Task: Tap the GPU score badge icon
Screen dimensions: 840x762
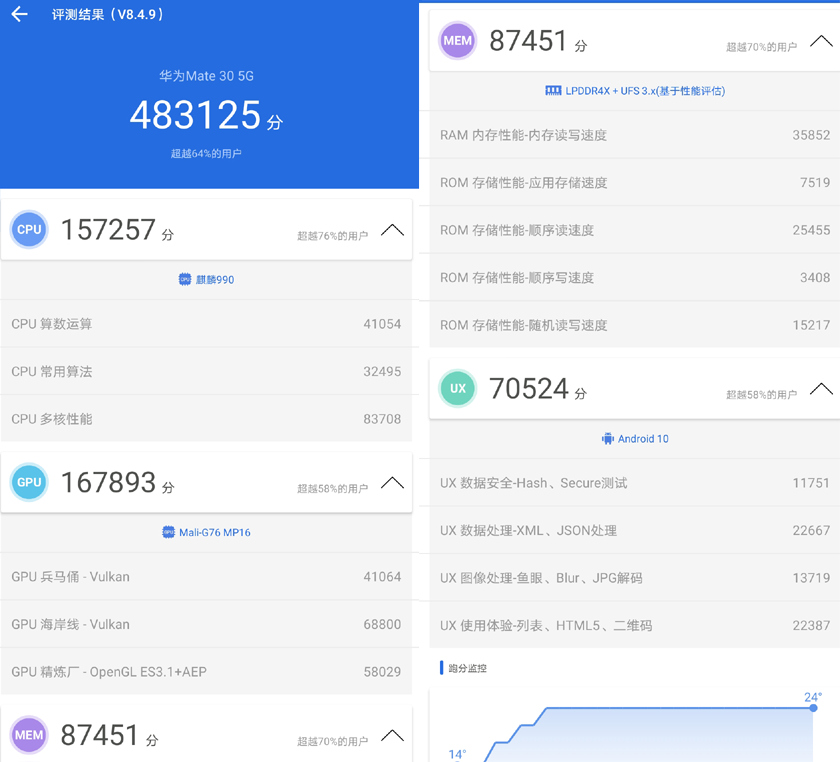Action: pyautogui.click(x=29, y=482)
